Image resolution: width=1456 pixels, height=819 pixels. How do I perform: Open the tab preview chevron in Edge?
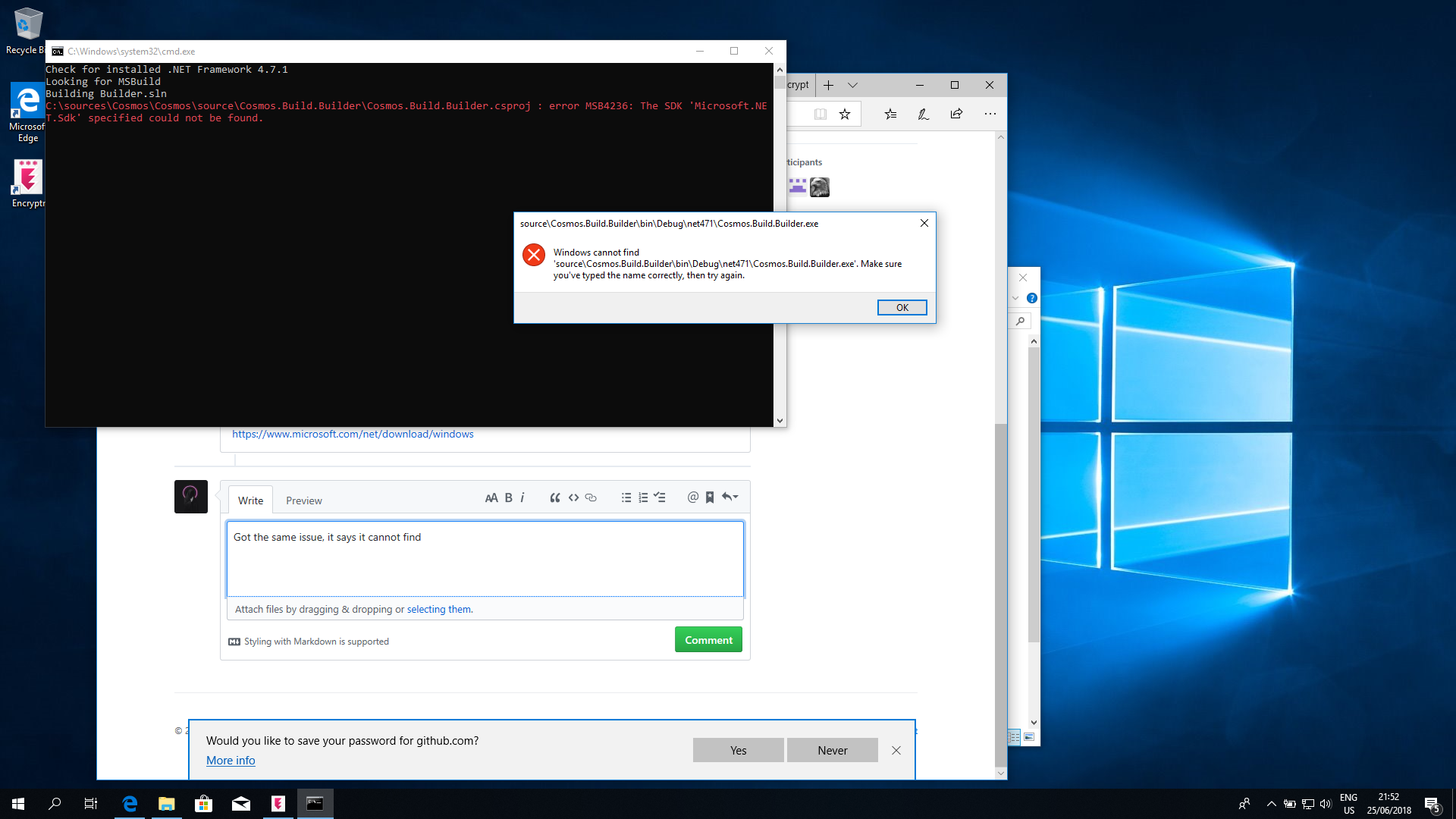(853, 85)
